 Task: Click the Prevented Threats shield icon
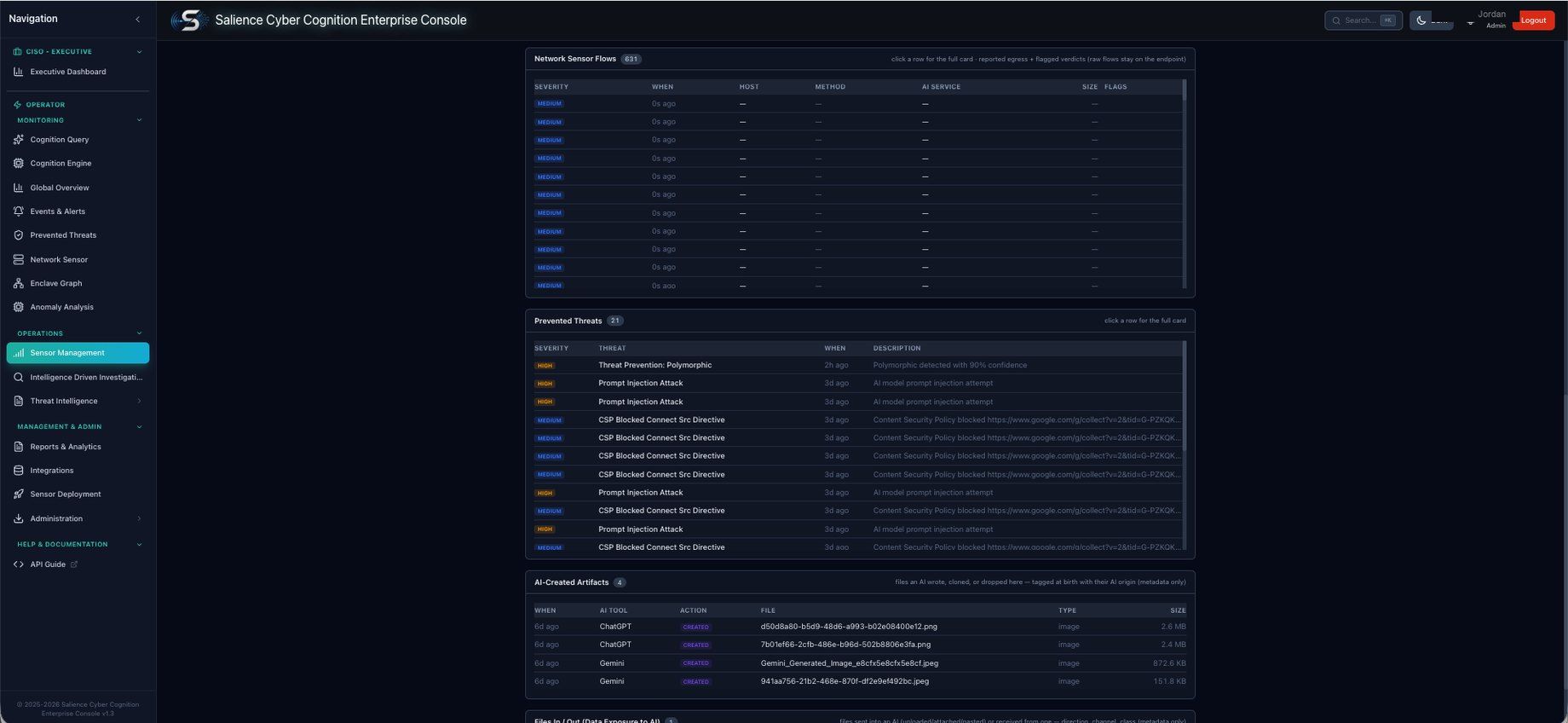19,235
